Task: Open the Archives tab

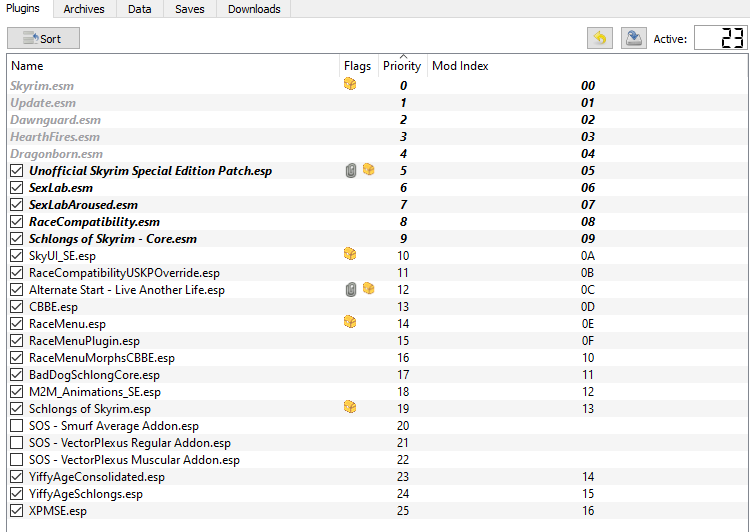Action: pyautogui.click(x=84, y=9)
